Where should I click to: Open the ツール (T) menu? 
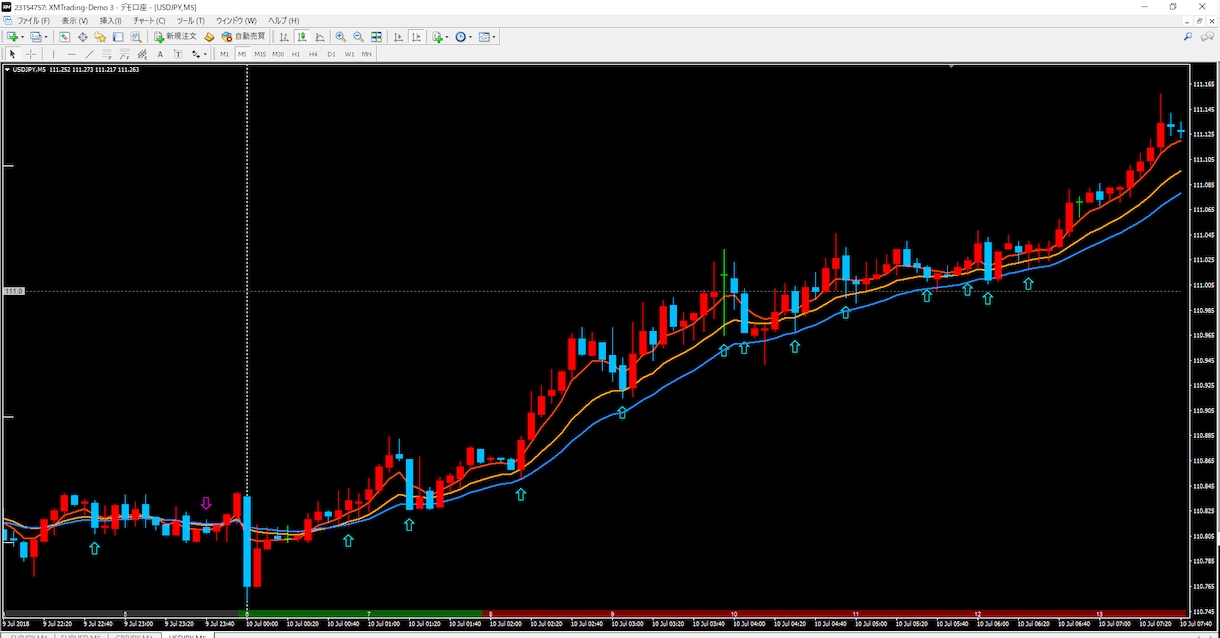pyautogui.click(x=190, y=20)
